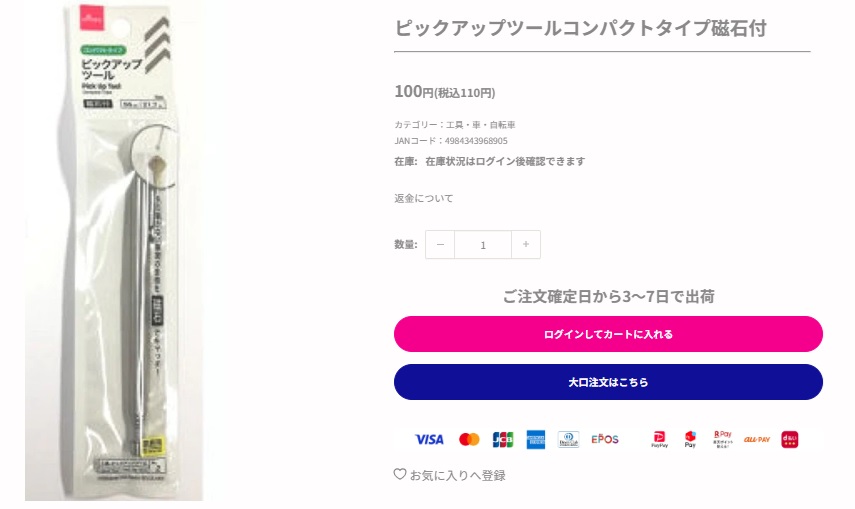Click the Rakuten Pay icon
This screenshot has height=509, width=855.
[x=723, y=439]
